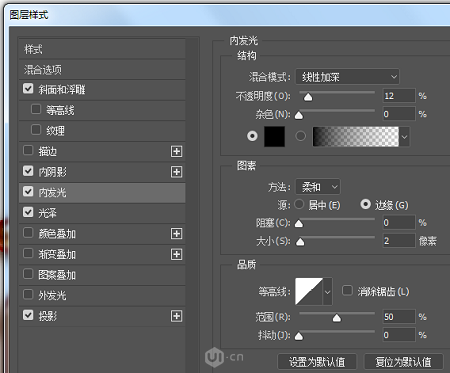Image resolution: width=450 pixels, height=373 pixels.
Task: Select the 光泽 effect row
Action: (x=102, y=213)
